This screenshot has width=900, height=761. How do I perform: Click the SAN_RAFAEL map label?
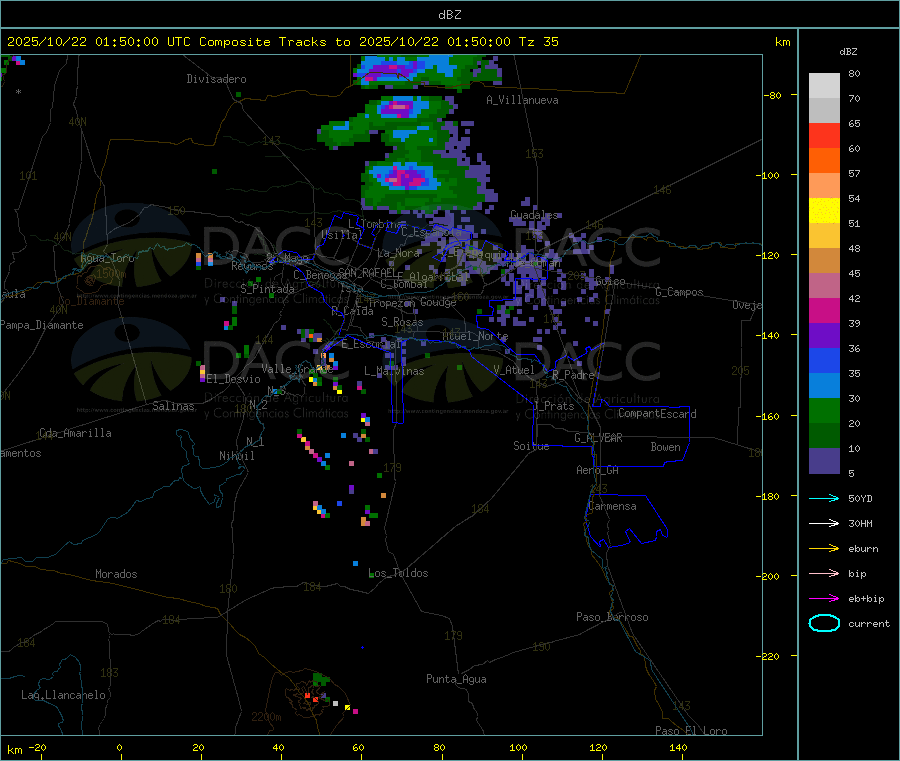367,272
